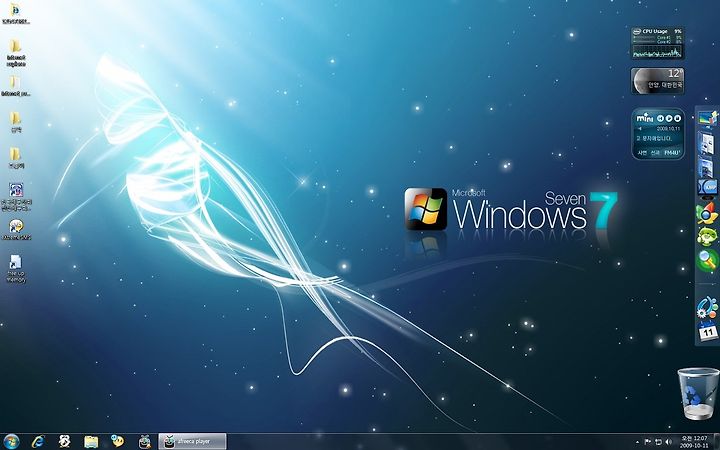This screenshot has width=720, height=450.
Task: Open the topmost desktop shortcut icon
Action: [15, 13]
